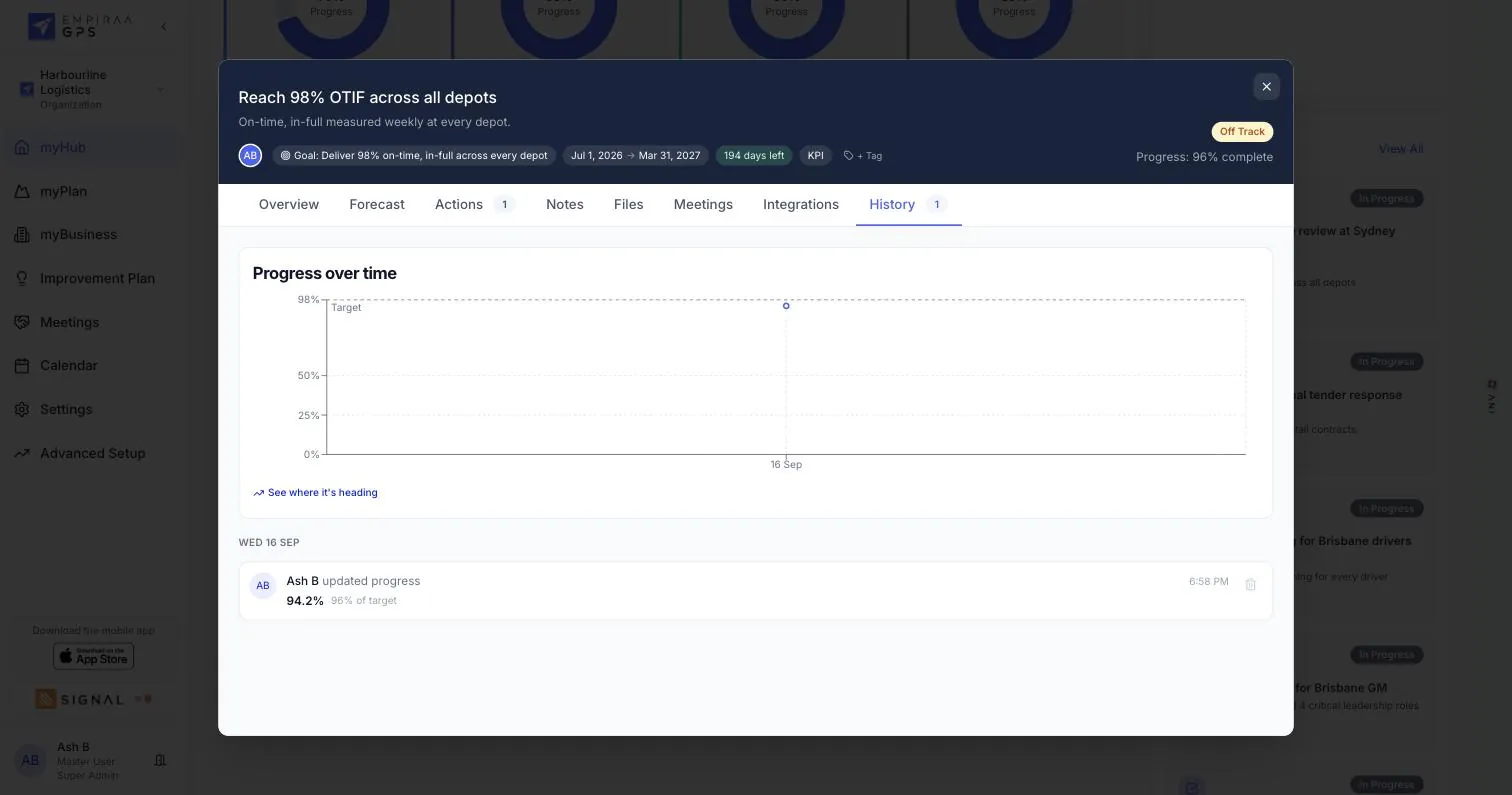1512x795 pixels.
Task: Open the Integrations tab
Action: pyautogui.click(x=801, y=204)
